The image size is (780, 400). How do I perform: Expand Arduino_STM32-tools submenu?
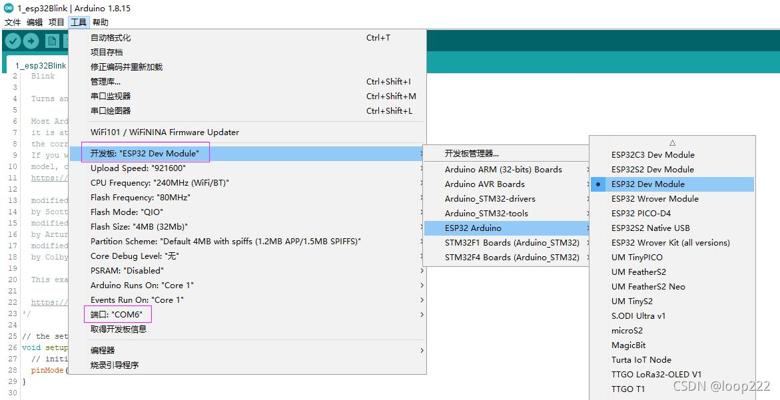506,213
